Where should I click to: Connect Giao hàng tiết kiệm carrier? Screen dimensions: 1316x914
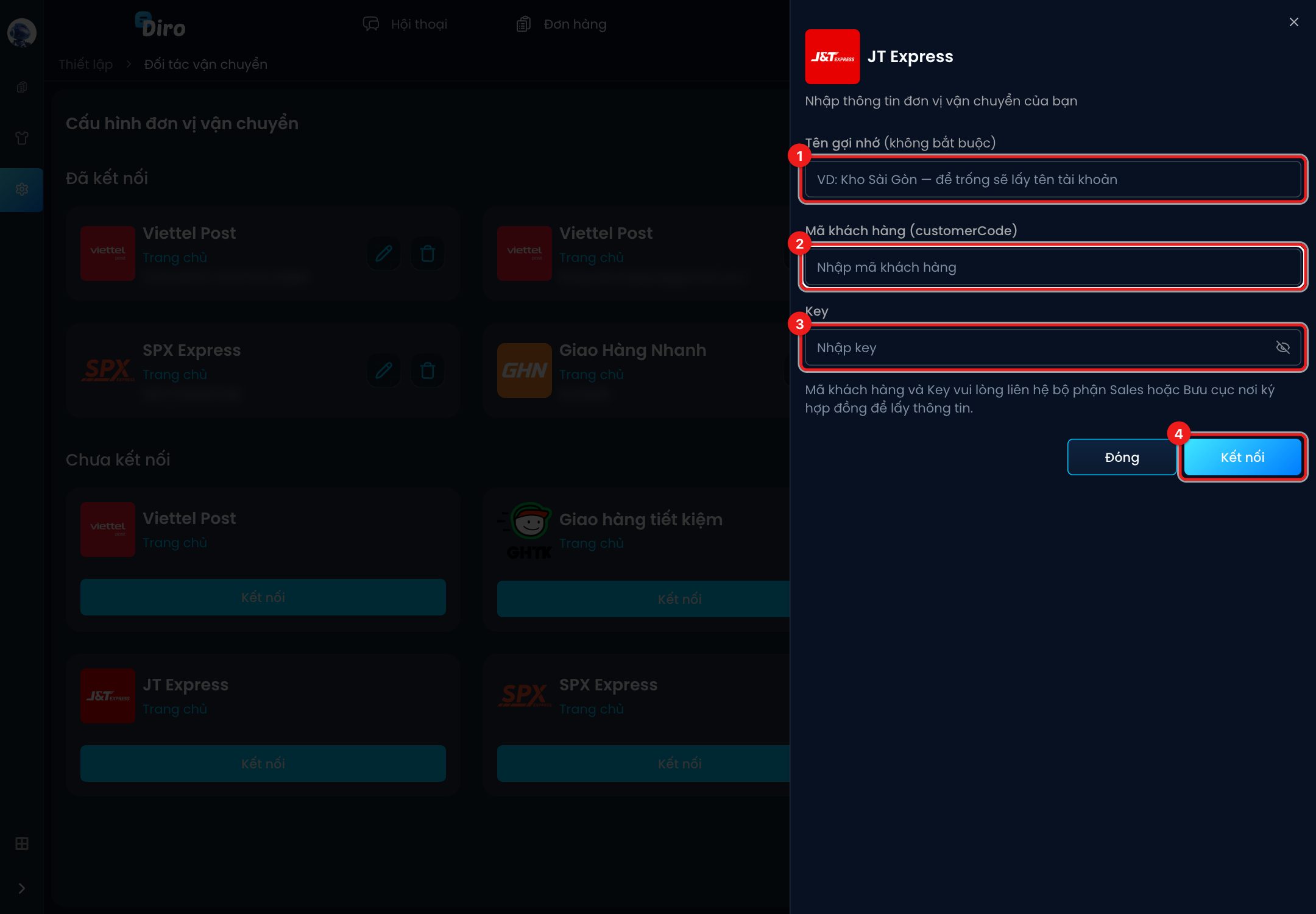[x=643, y=599]
